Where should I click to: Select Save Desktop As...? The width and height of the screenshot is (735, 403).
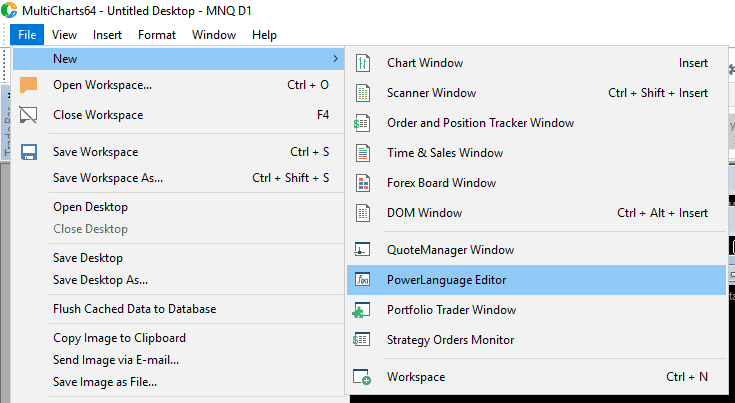[179, 280]
